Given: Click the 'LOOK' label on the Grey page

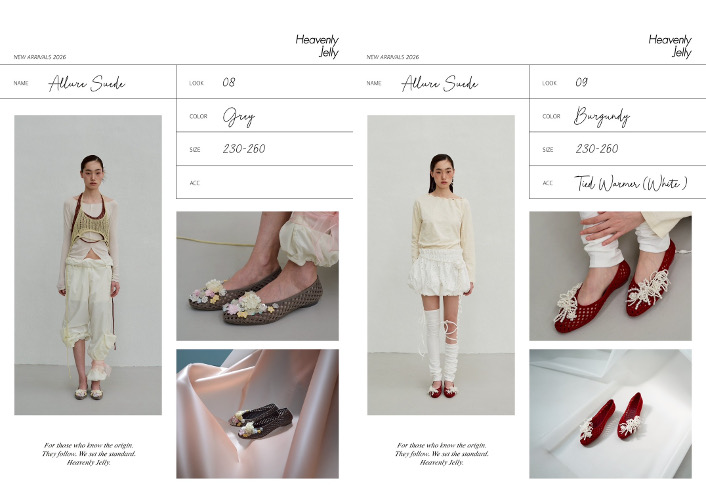Looking at the screenshot, I should coord(196,83).
